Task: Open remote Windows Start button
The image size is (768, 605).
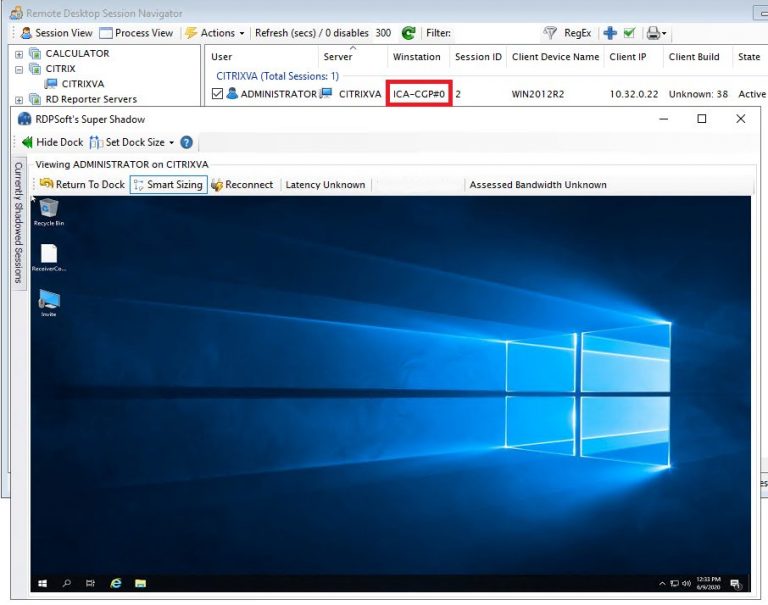Action: [x=43, y=583]
